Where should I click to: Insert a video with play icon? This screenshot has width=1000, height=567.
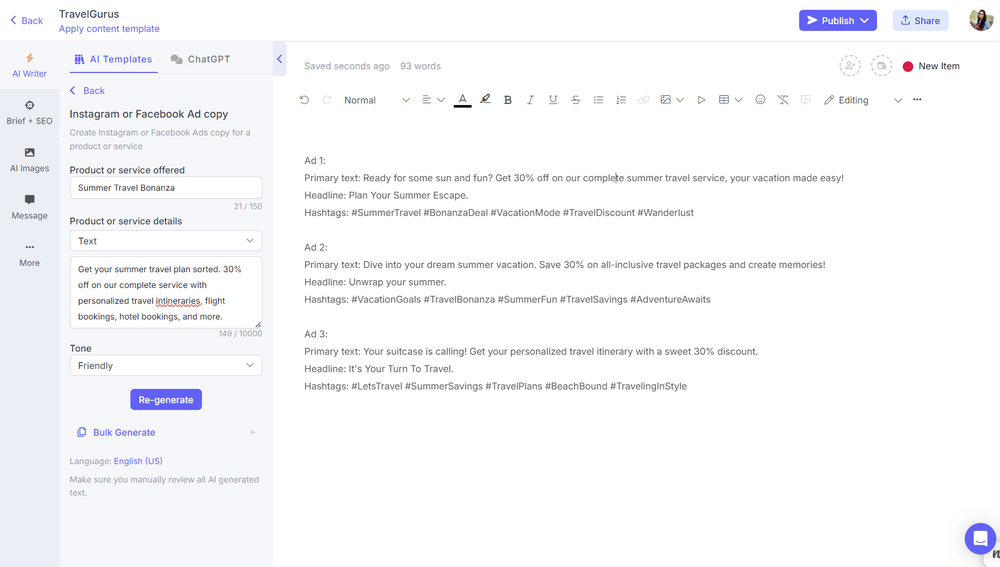click(x=701, y=100)
